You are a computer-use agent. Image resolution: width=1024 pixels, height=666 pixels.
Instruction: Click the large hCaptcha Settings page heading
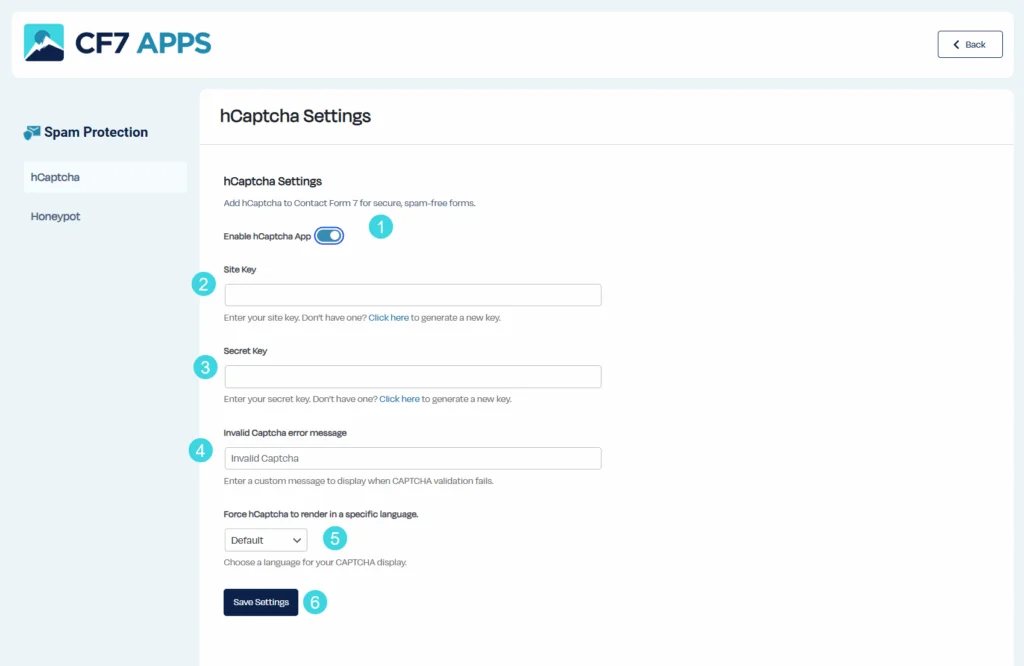point(295,116)
